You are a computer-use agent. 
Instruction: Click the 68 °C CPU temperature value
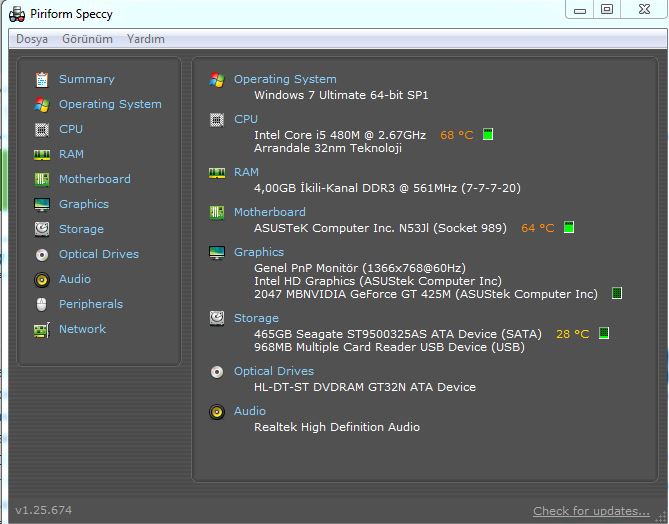[457, 135]
